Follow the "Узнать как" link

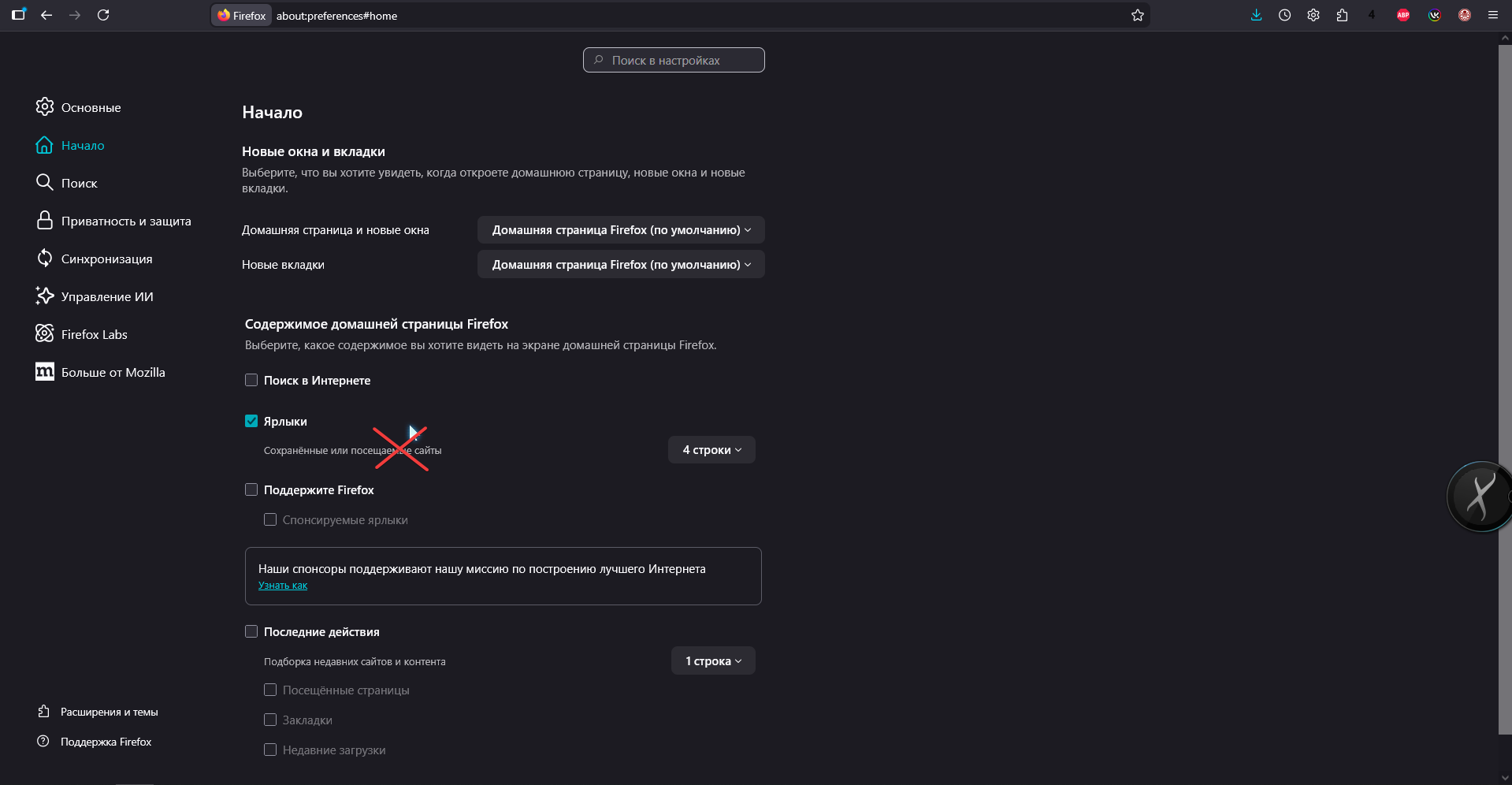(x=283, y=586)
